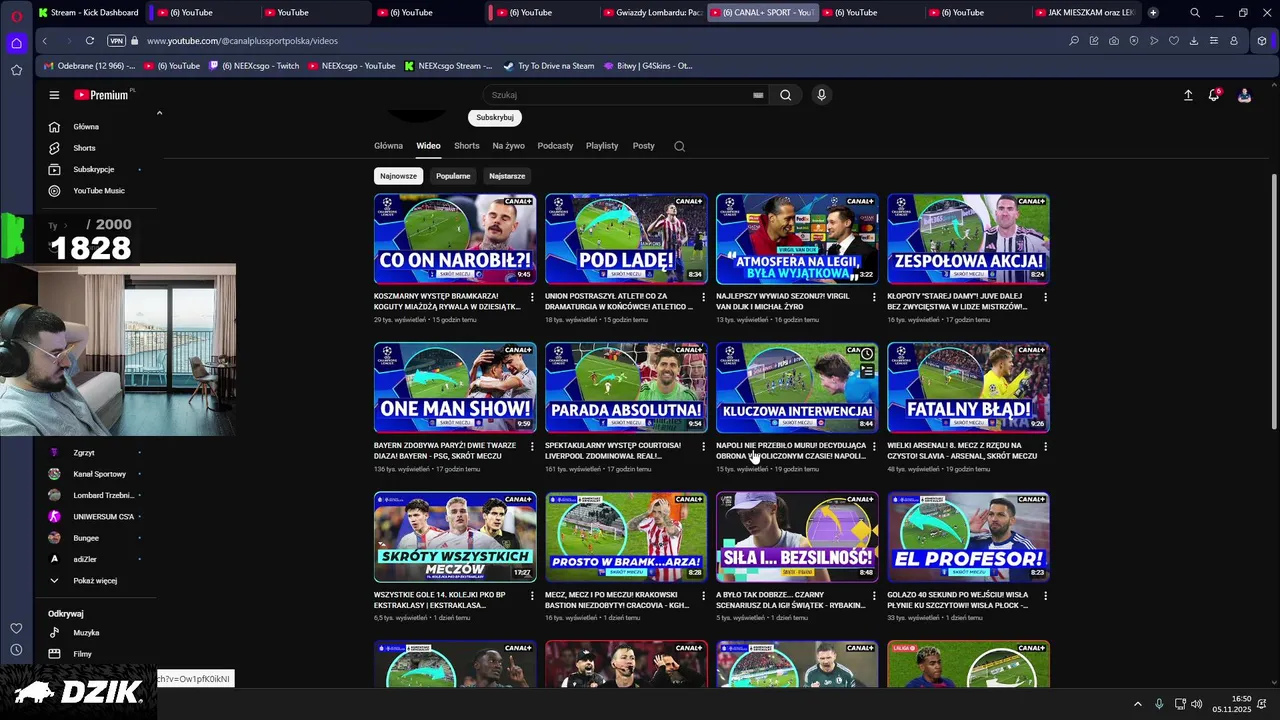Open YouTube Music in sidebar
1280x720 pixels.
98,191
